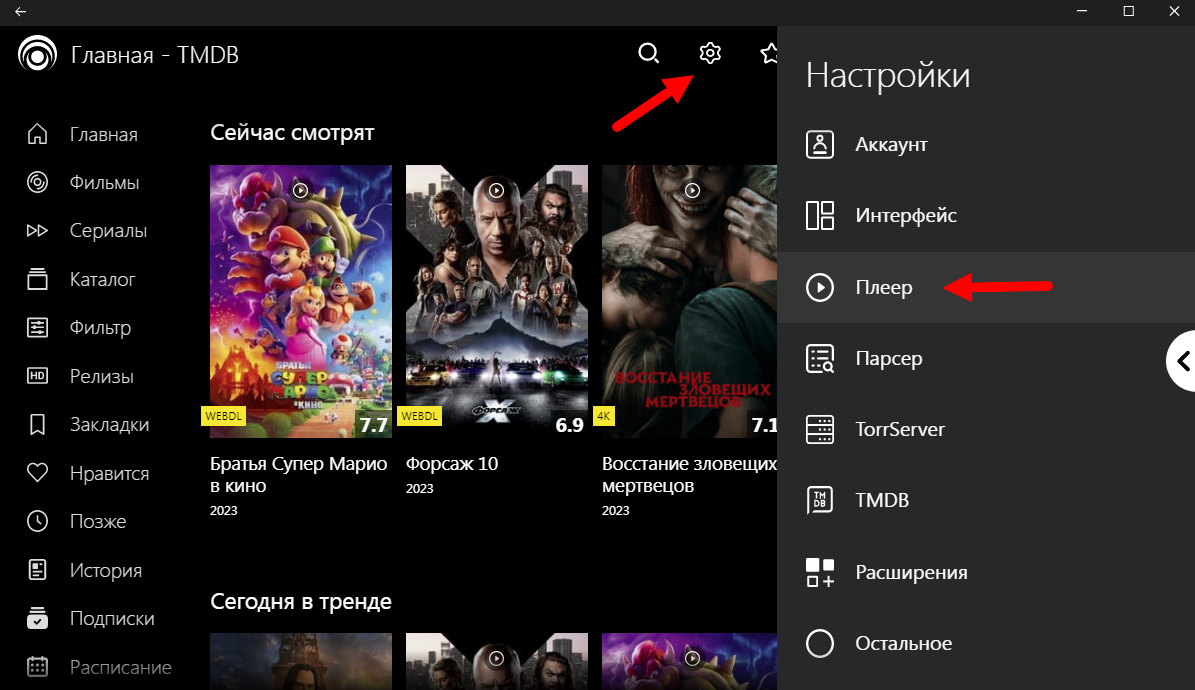This screenshot has width=1195, height=690.
Task: Click the Каталог icon in sidebar
Action: point(37,279)
